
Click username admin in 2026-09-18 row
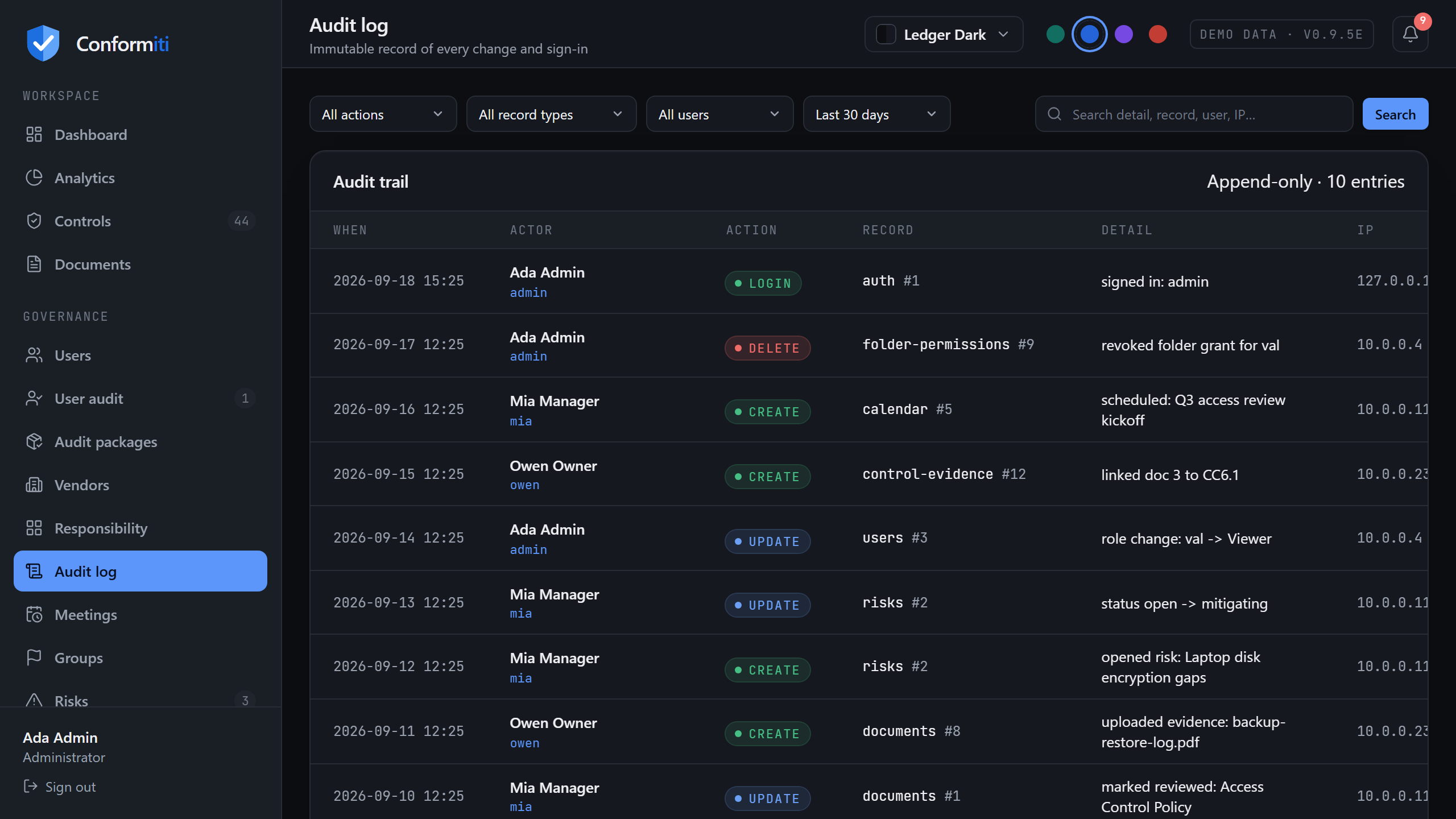[528, 293]
